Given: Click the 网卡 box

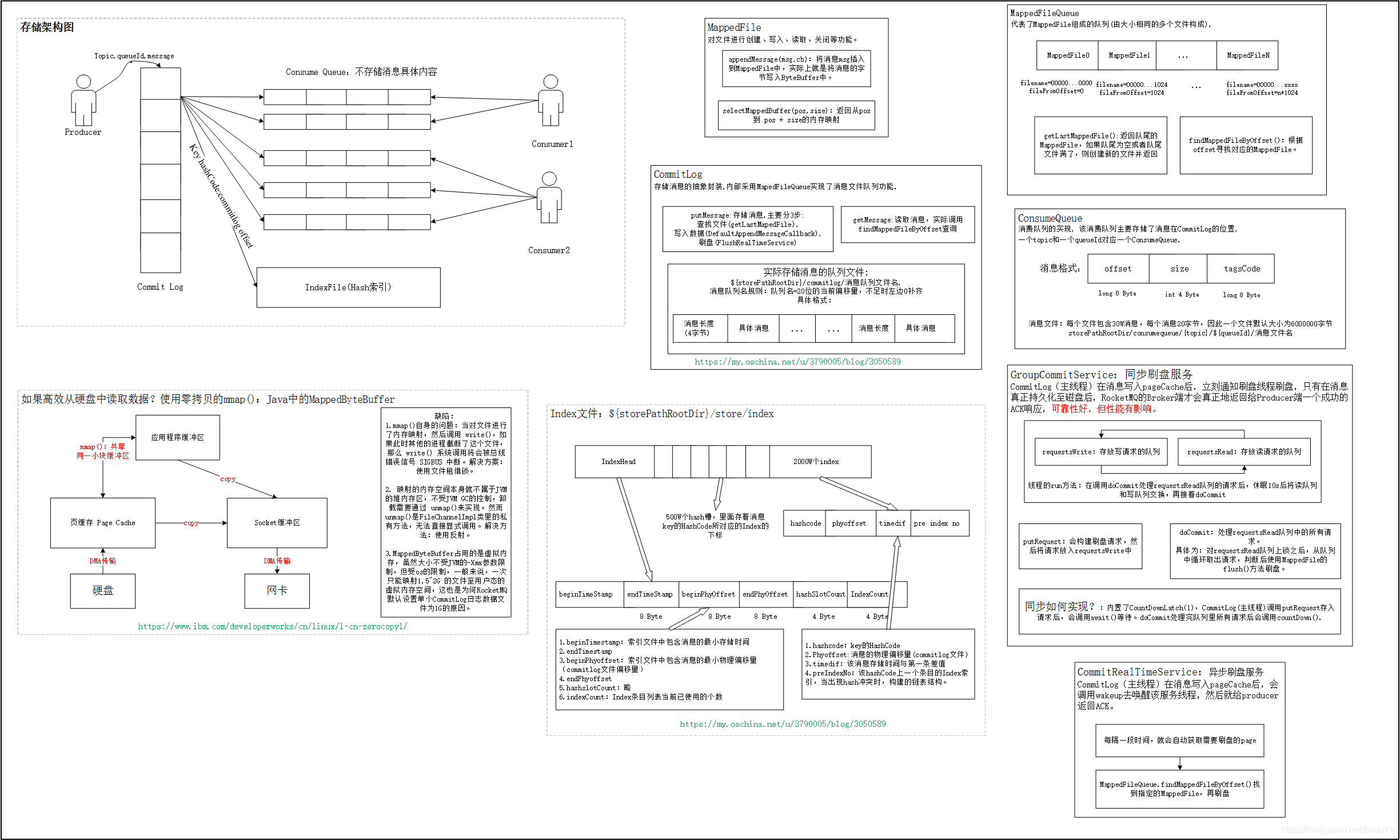Looking at the screenshot, I should click(277, 591).
